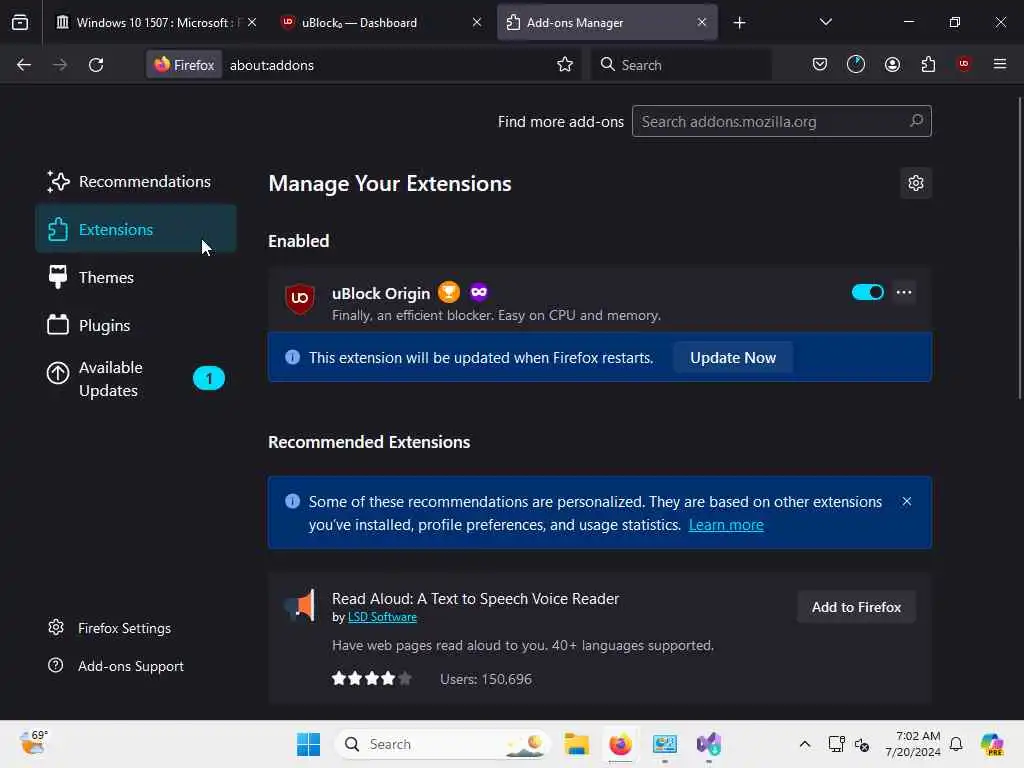Switch to uBlock Dashboard tab
The height and width of the screenshot is (768, 1024).
(381, 22)
